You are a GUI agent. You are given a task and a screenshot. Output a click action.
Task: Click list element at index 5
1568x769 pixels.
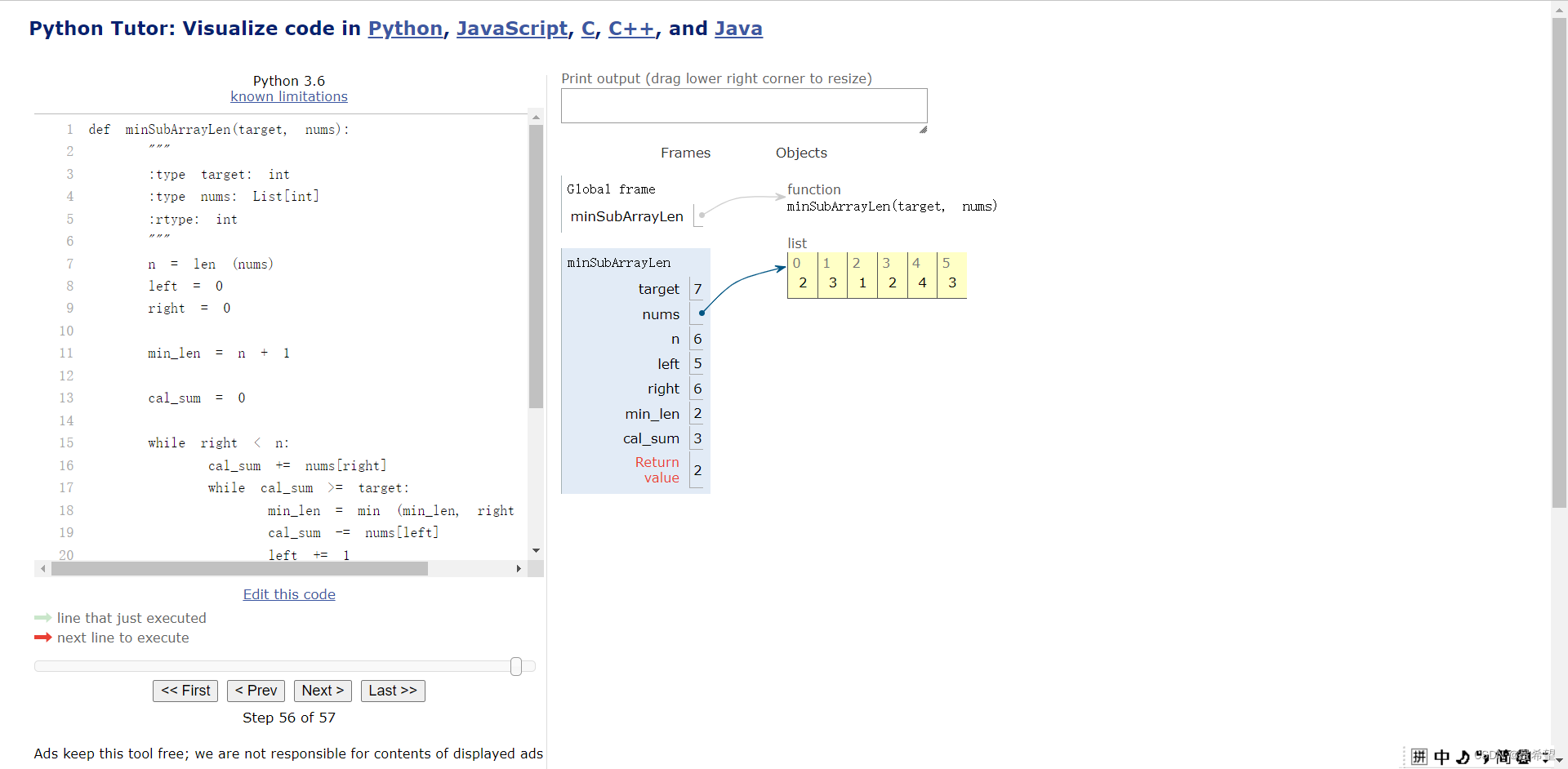[x=951, y=275]
